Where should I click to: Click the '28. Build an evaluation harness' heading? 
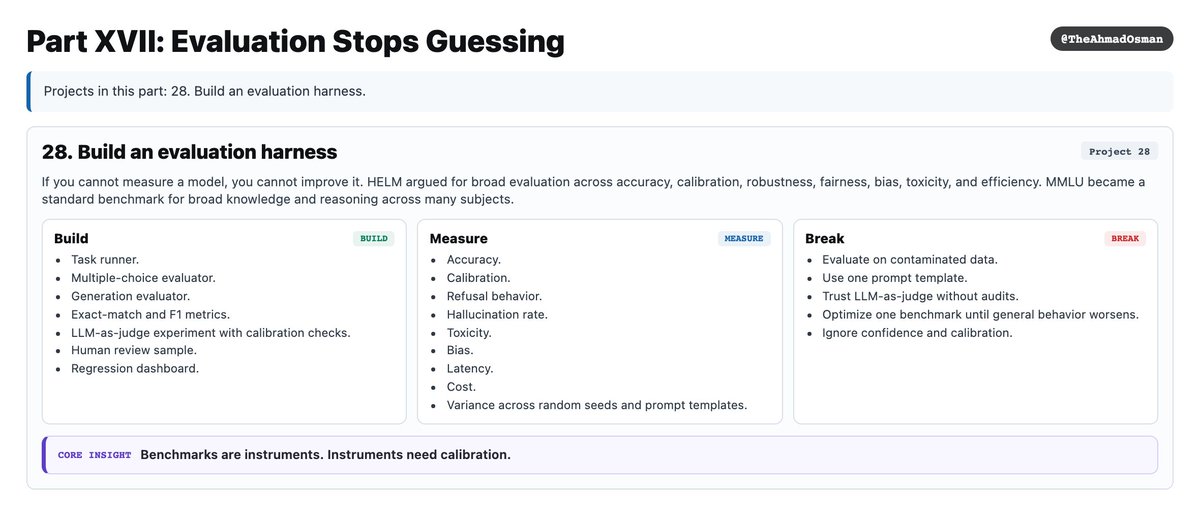point(190,152)
